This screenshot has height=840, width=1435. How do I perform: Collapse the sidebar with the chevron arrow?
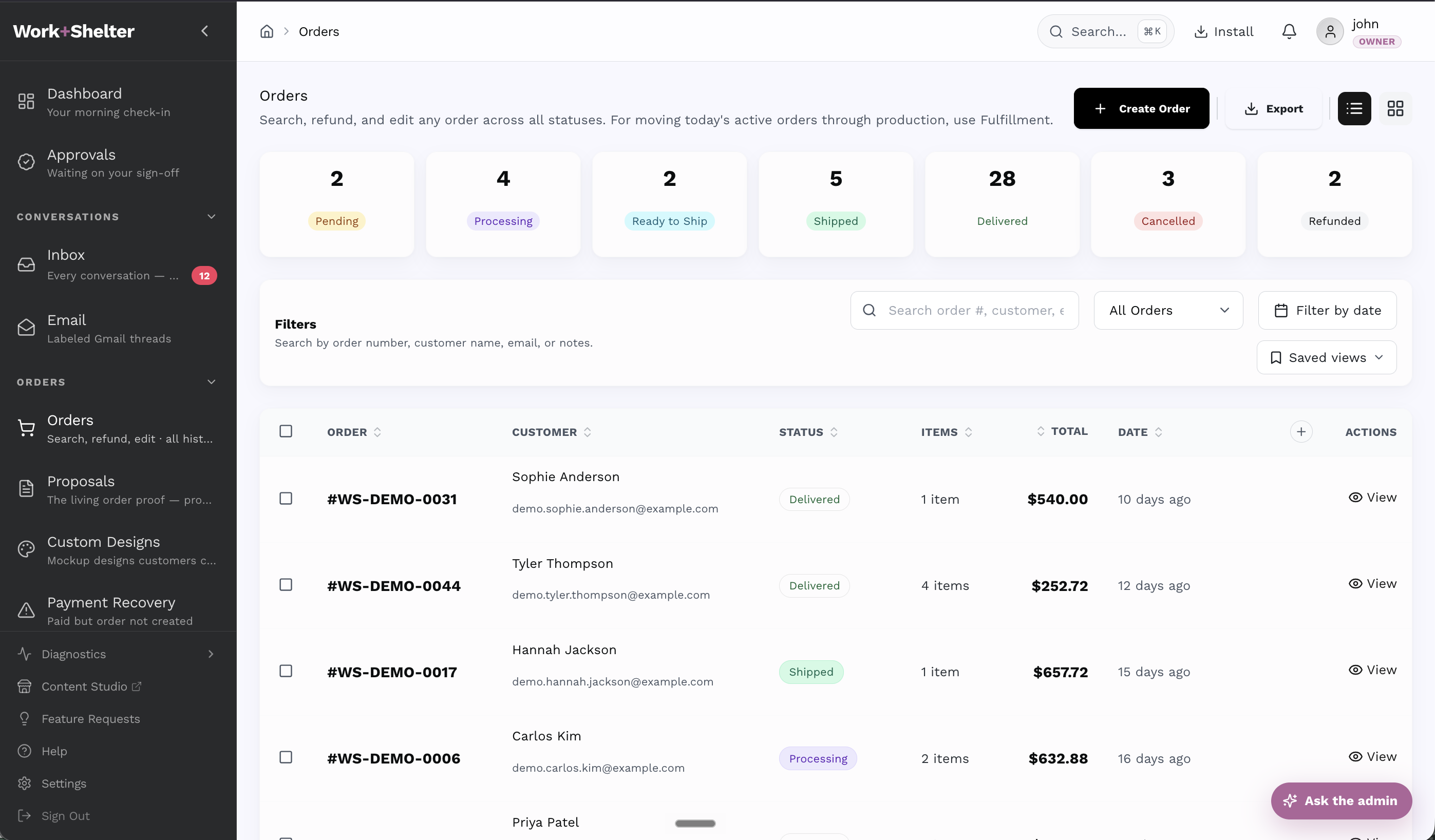click(205, 31)
